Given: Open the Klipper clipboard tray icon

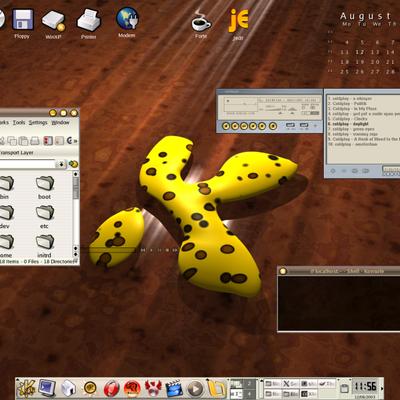Looking at the screenshot, I should pyautogui.click(x=344, y=389).
